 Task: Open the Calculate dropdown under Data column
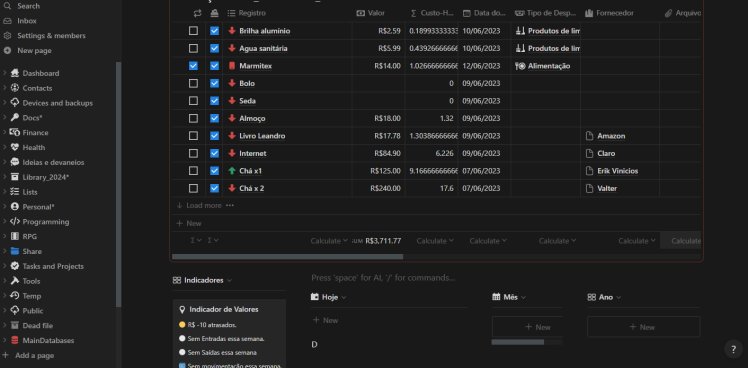click(x=488, y=241)
